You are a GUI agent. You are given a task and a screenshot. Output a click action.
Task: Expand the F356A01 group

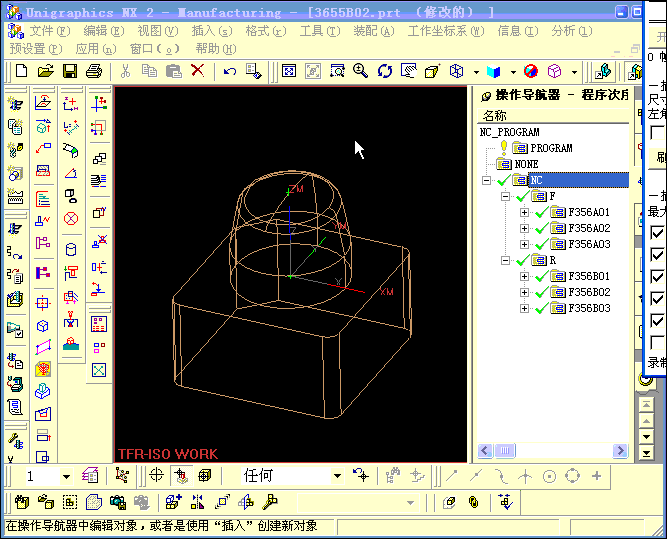pyautogui.click(x=524, y=212)
